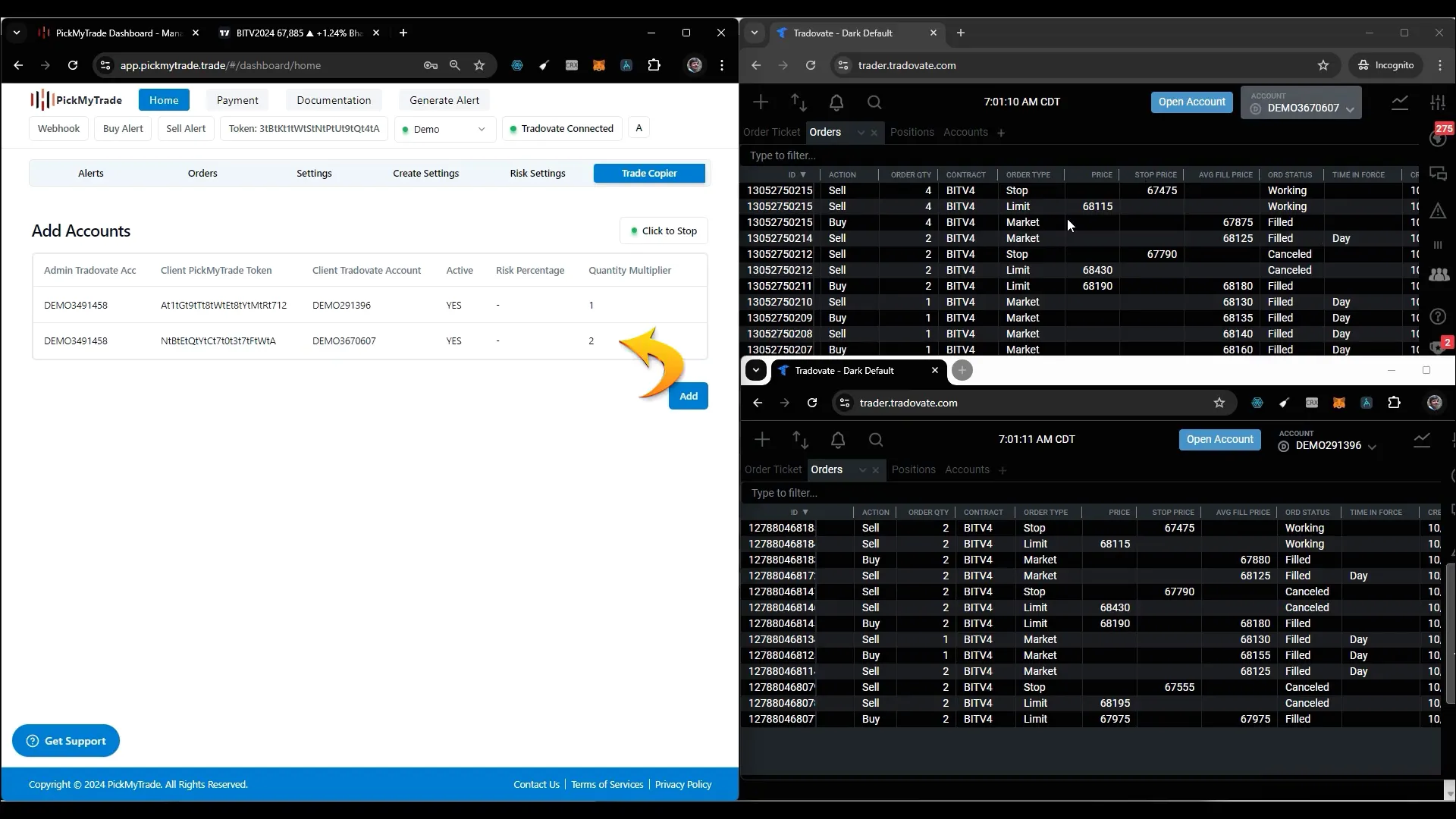Click the Generate Alert button
This screenshot has width=1456, height=819.
click(x=444, y=100)
